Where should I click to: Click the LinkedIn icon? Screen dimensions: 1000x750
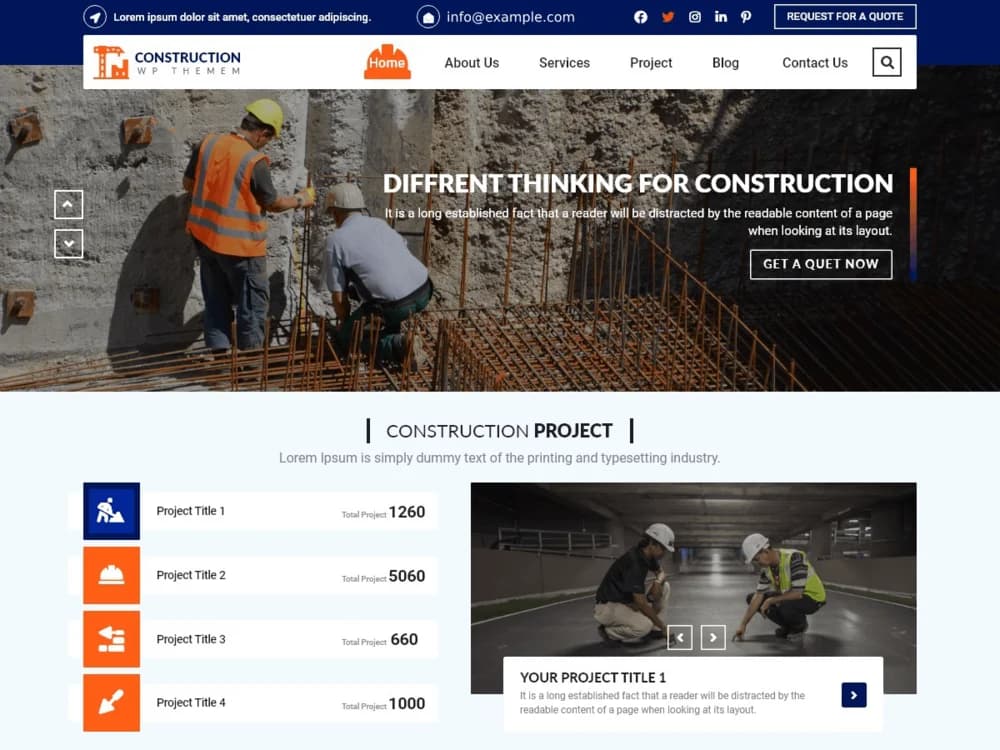[720, 17]
